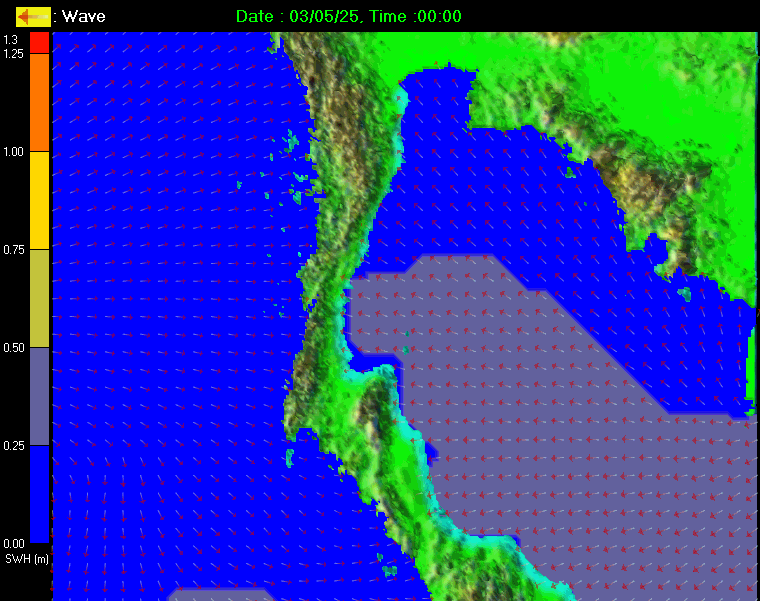The image size is (760, 601).
Task: Click the 'SWH (m)' unit label
Action: coord(27,559)
